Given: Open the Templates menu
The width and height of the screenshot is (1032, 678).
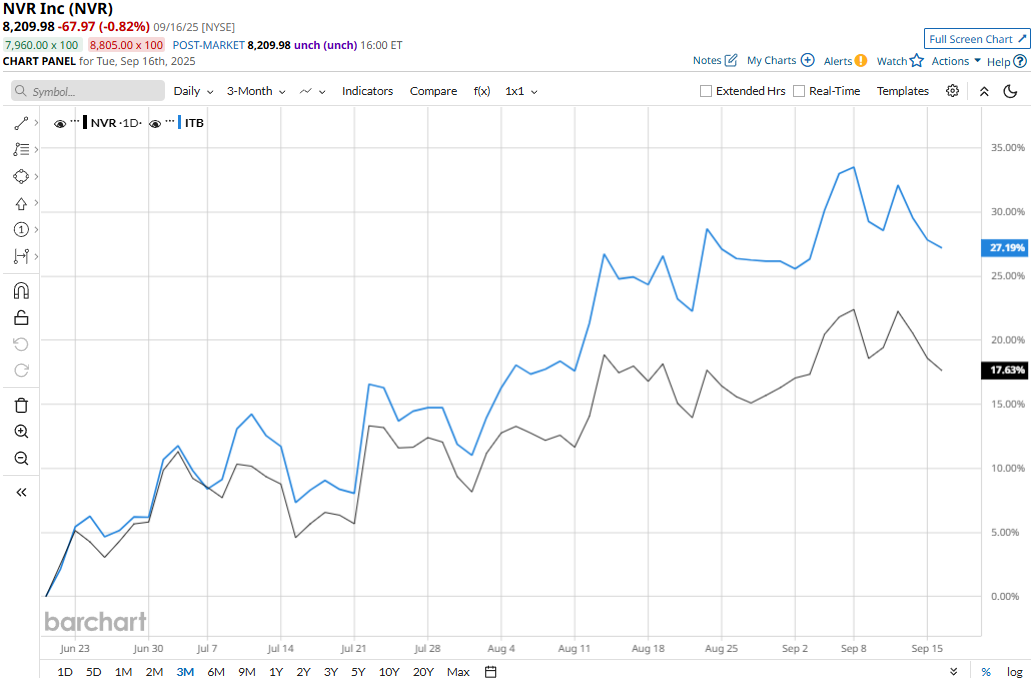Looking at the screenshot, I should click(x=902, y=91).
